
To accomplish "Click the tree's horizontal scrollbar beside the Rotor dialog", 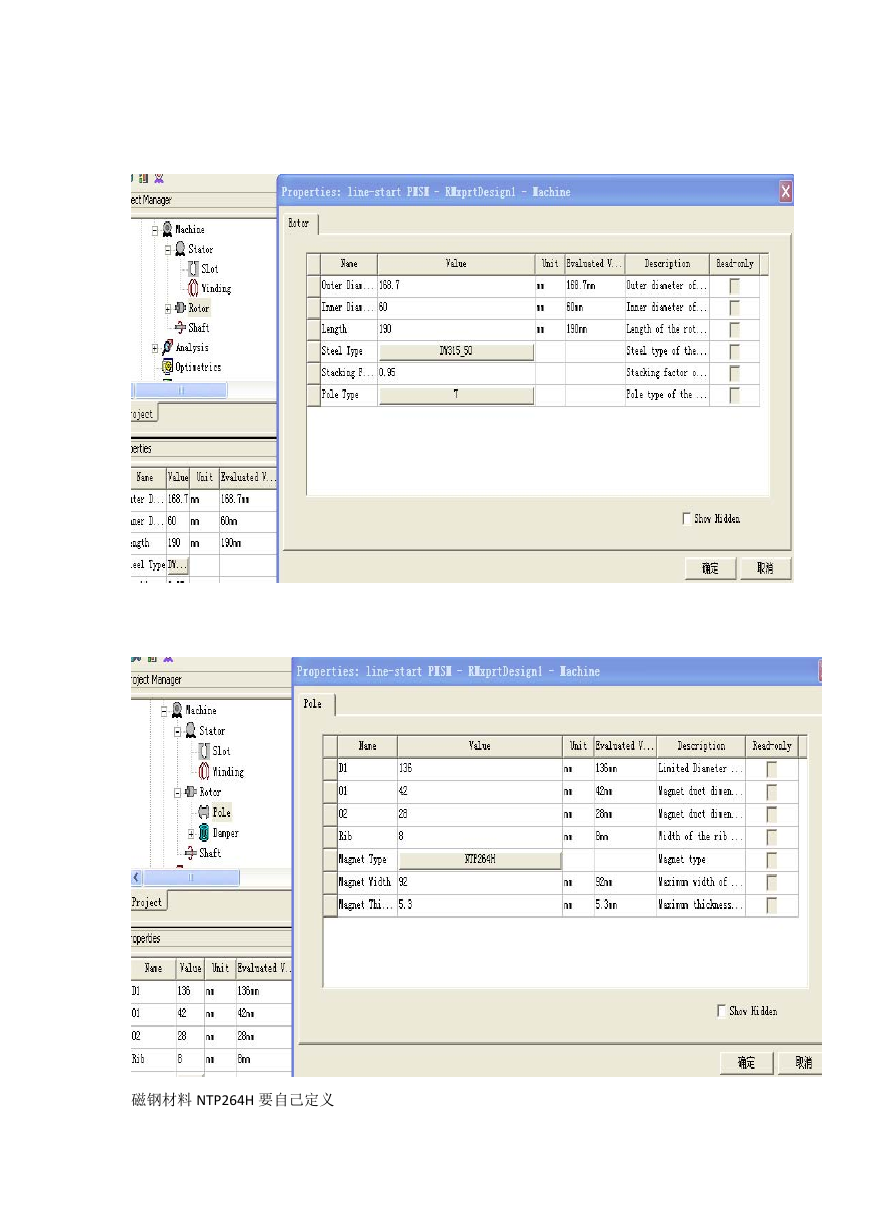I will 182,390.
